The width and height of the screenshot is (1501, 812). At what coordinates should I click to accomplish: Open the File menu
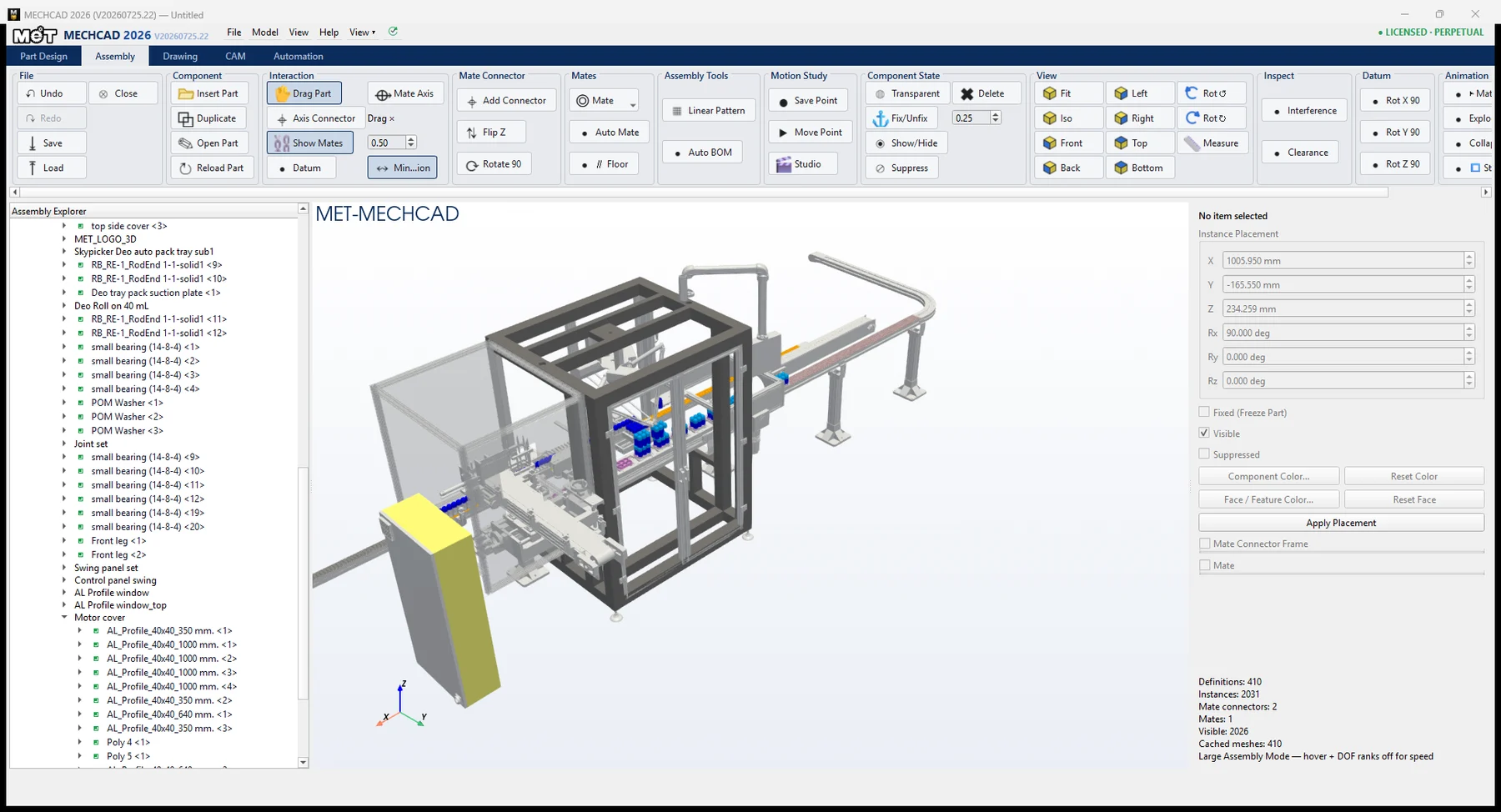click(x=234, y=33)
